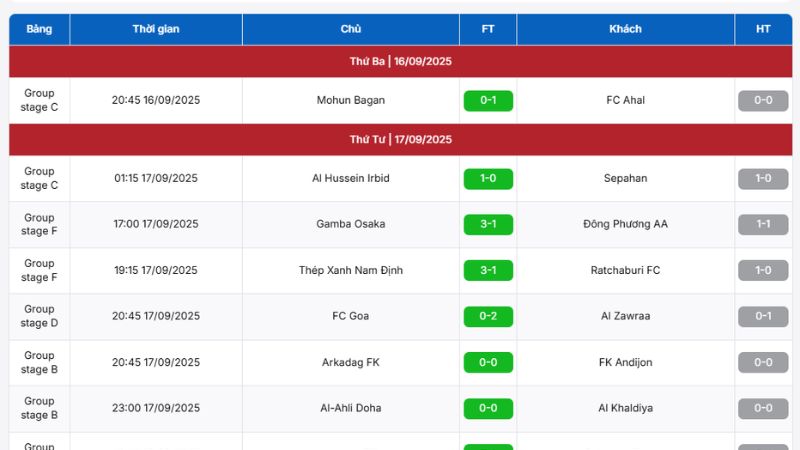Click the gray 0-1 half-time score for Al Zawraa
The image size is (800, 450).
pyautogui.click(x=763, y=316)
